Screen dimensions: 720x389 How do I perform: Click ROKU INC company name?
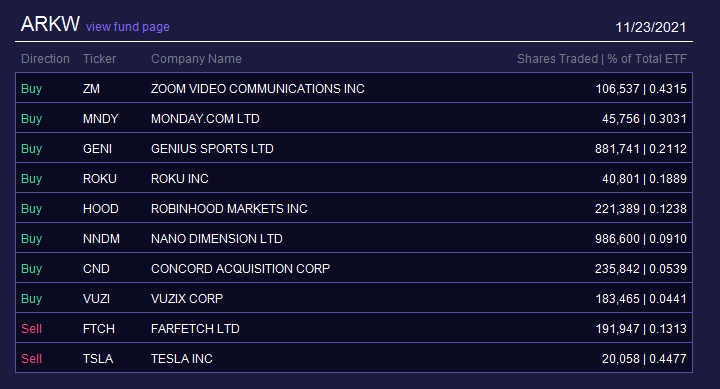[x=180, y=179]
